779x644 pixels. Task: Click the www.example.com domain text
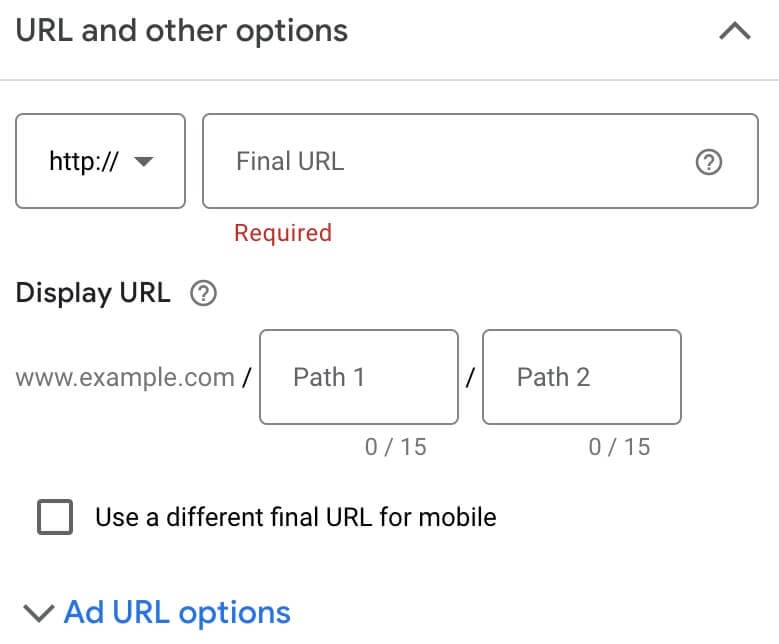tap(125, 377)
